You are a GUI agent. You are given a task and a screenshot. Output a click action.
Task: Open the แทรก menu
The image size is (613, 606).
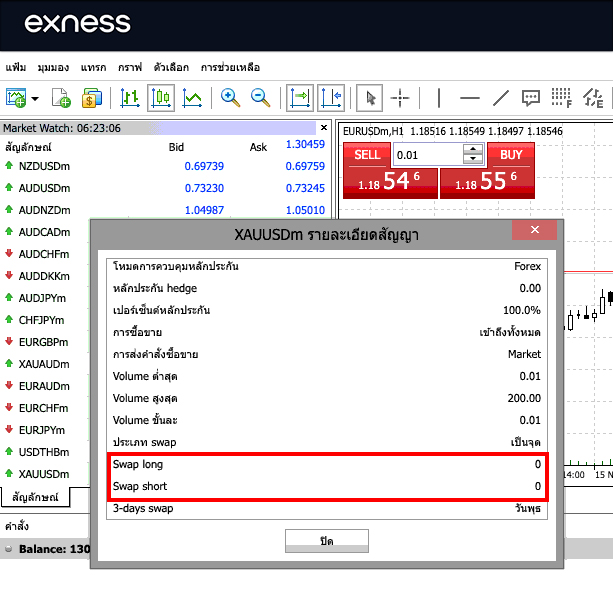click(93, 67)
